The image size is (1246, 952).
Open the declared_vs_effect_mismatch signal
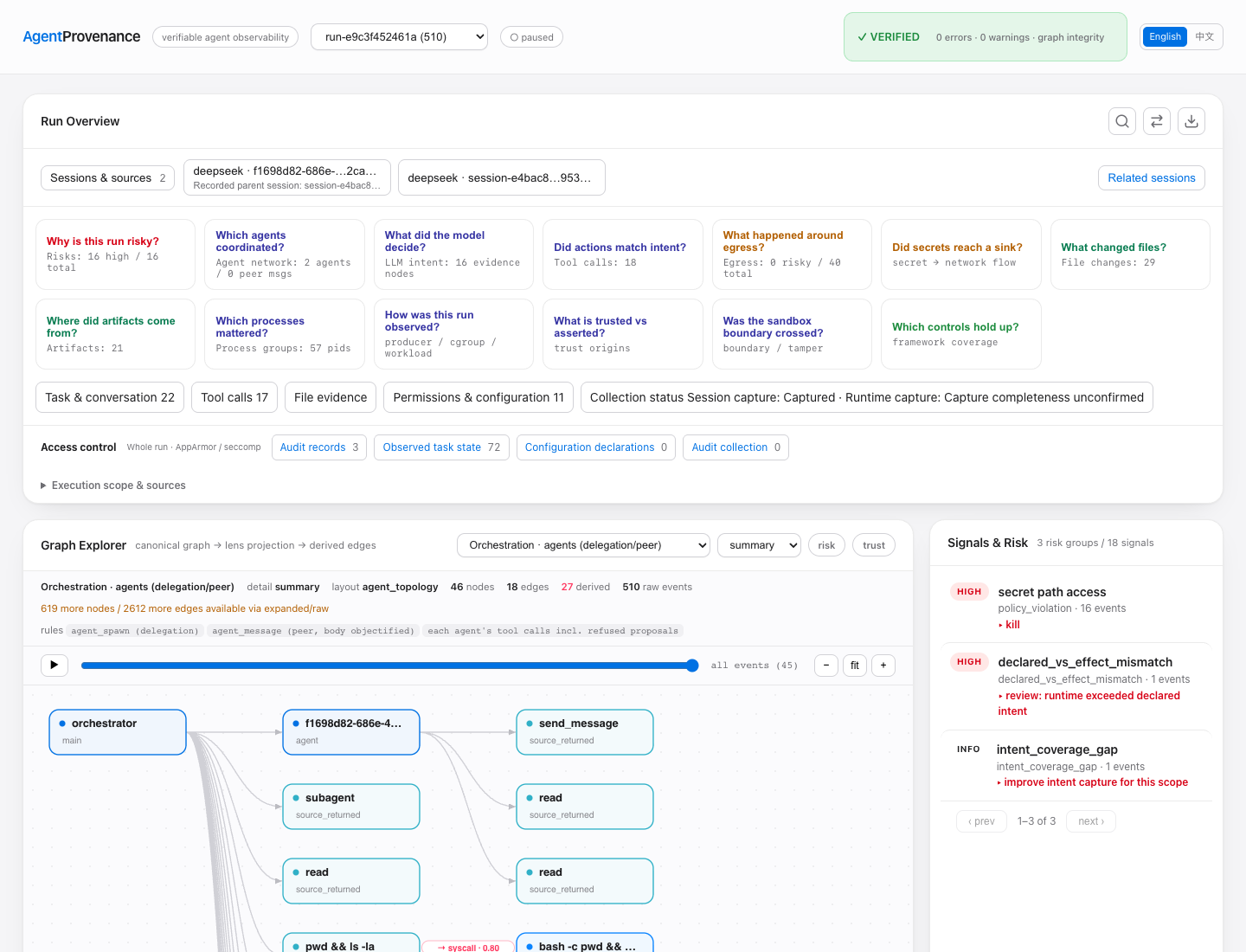click(1076, 686)
